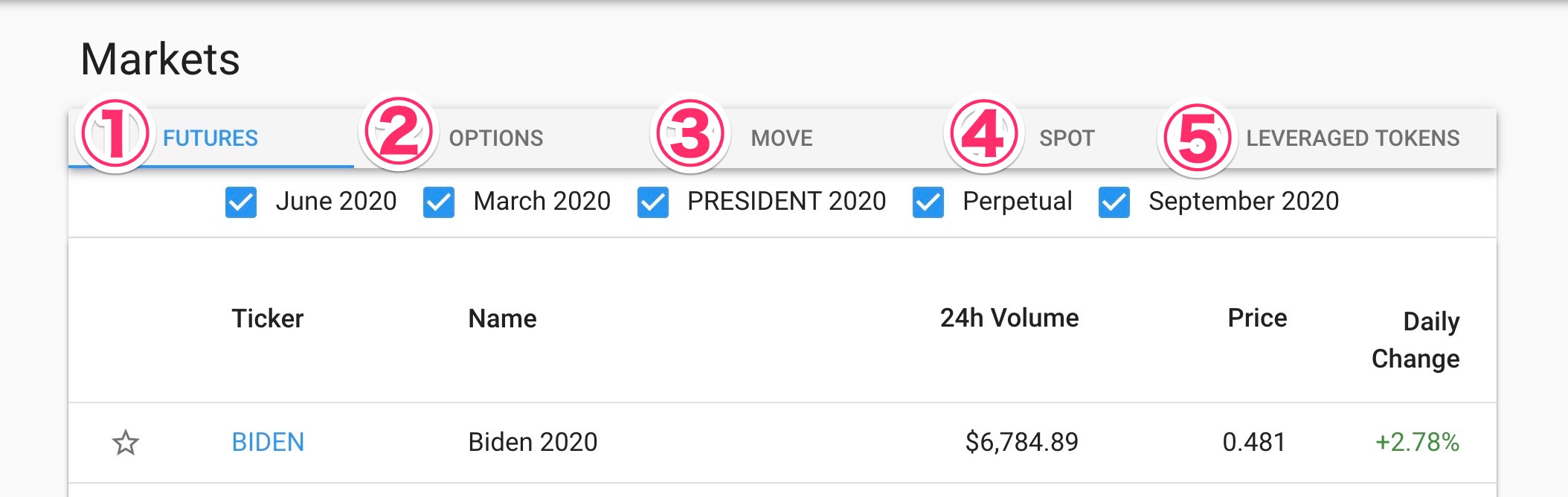Open the BIDEN ticker link
The height and width of the screenshot is (497, 1568).
coord(268,443)
